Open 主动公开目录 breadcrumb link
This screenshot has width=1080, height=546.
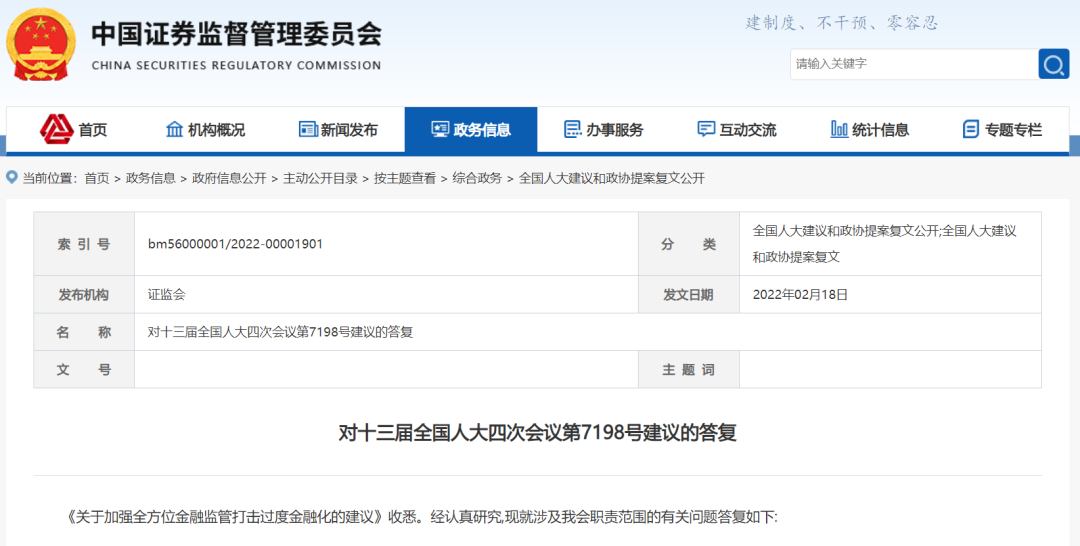[320, 178]
